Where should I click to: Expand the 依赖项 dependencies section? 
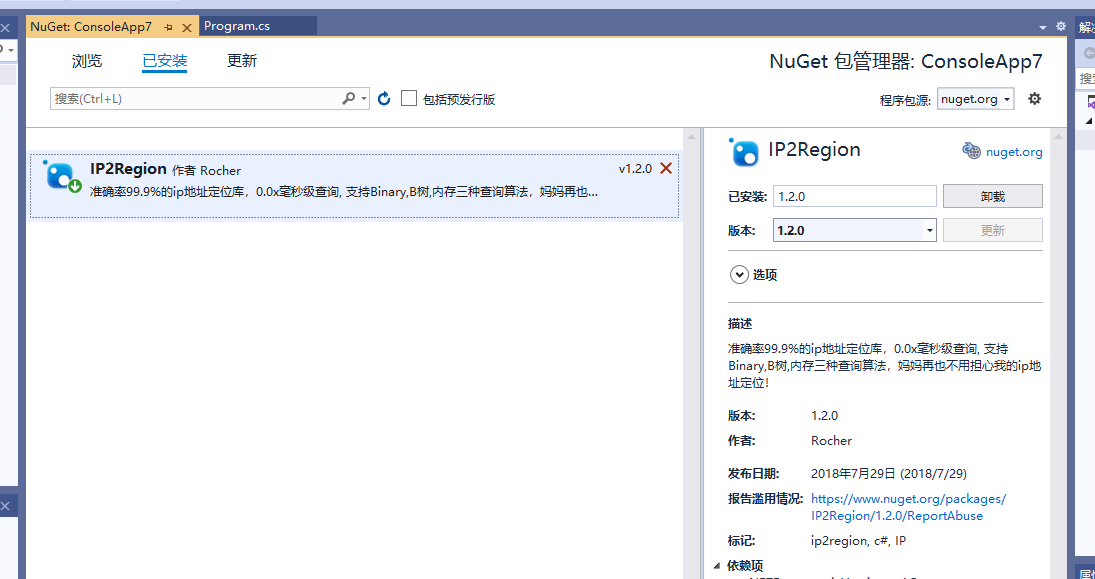pos(717,565)
